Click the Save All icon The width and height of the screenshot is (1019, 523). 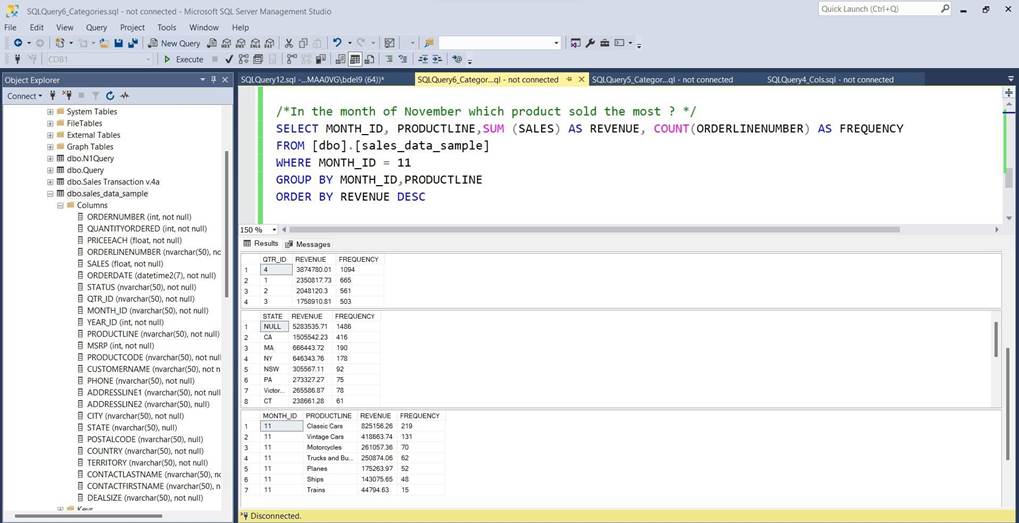(x=132, y=43)
